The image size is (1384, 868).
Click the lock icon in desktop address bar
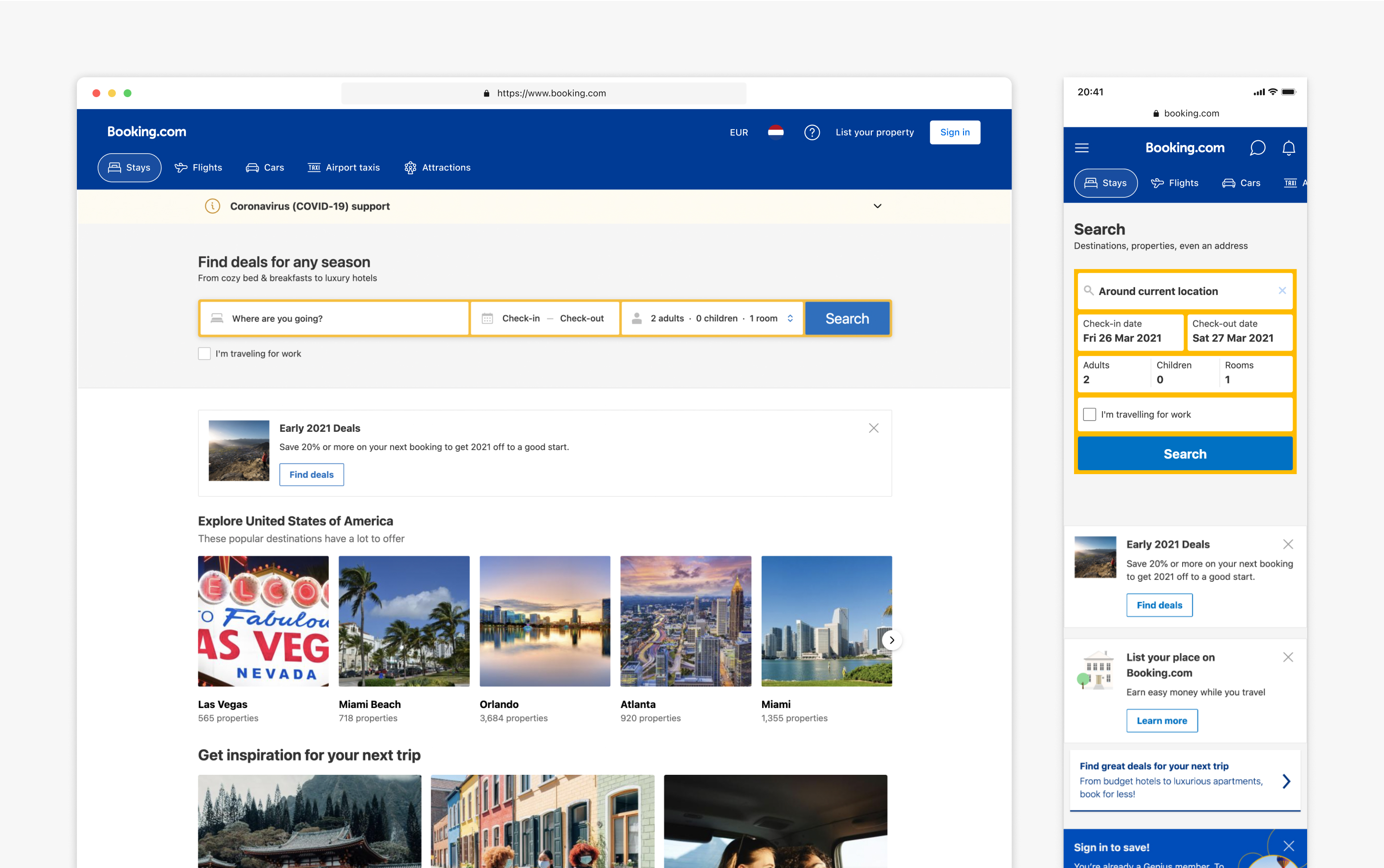(x=486, y=94)
